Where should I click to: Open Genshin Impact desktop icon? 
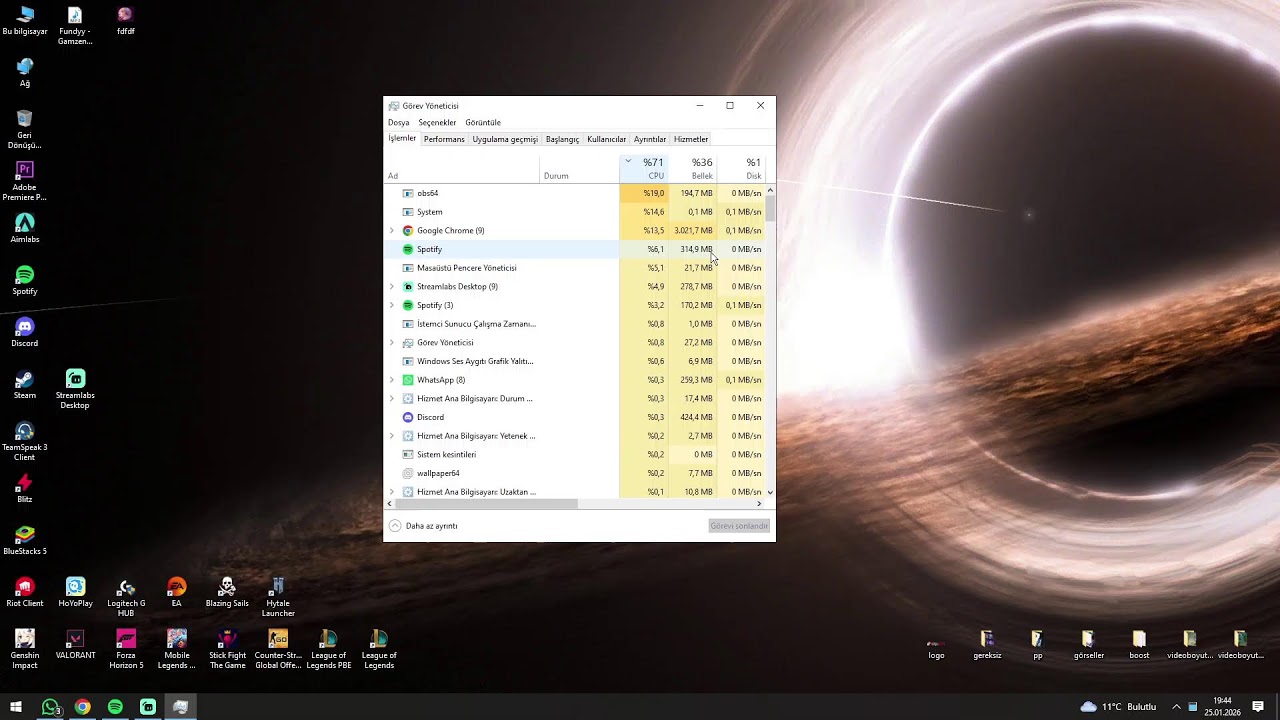pyautogui.click(x=25, y=649)
